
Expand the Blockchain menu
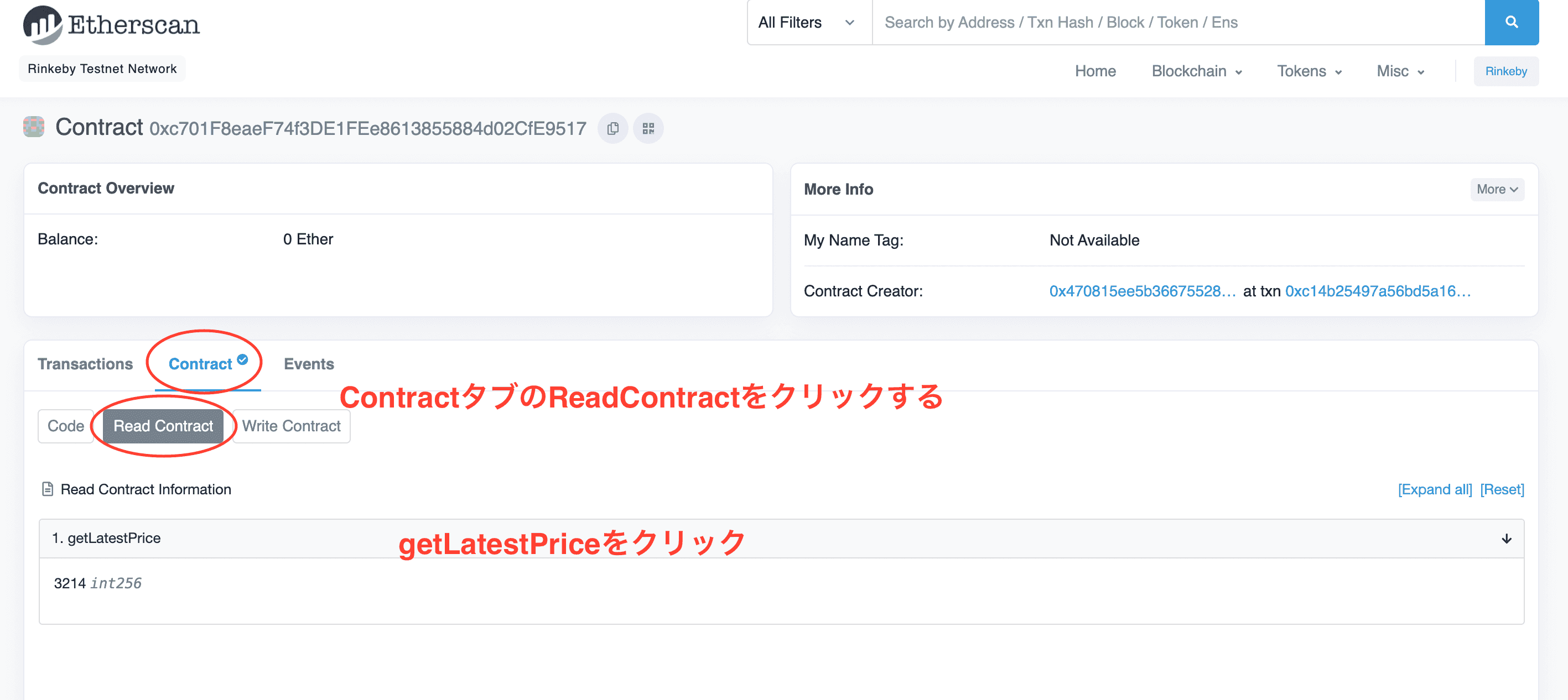pos(1196,71)
